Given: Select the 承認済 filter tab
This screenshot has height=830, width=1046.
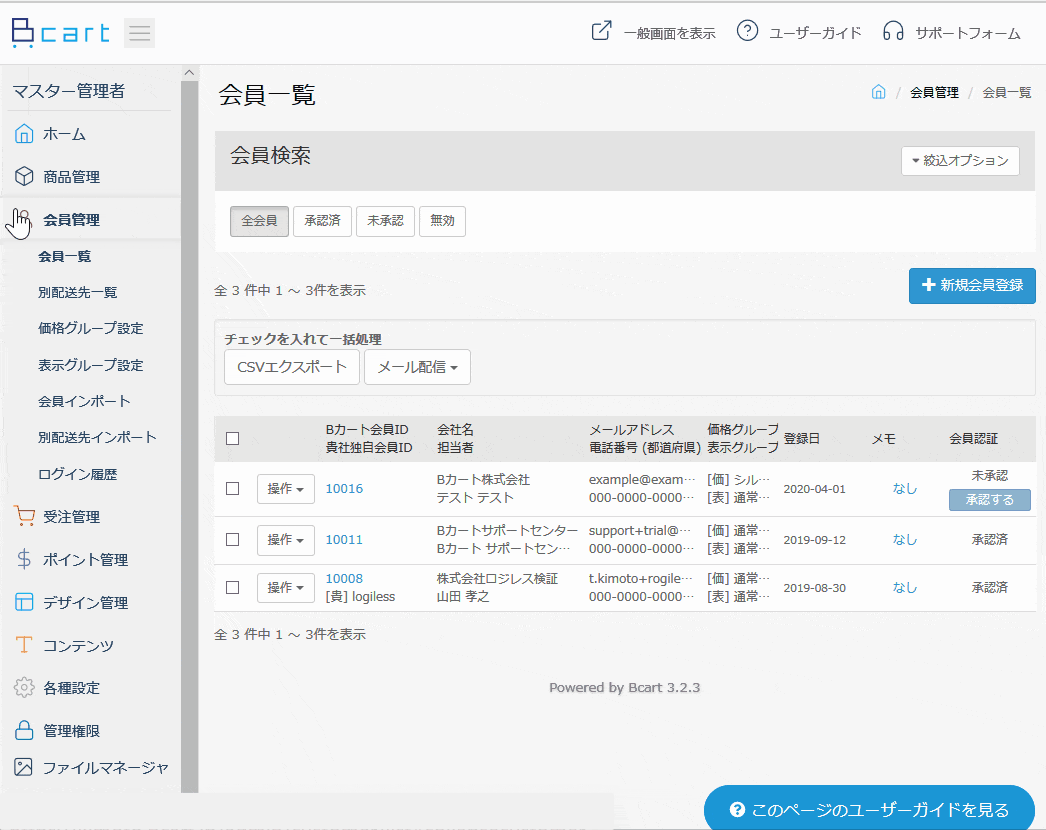Looking at the screenshot, I should 322,221.
